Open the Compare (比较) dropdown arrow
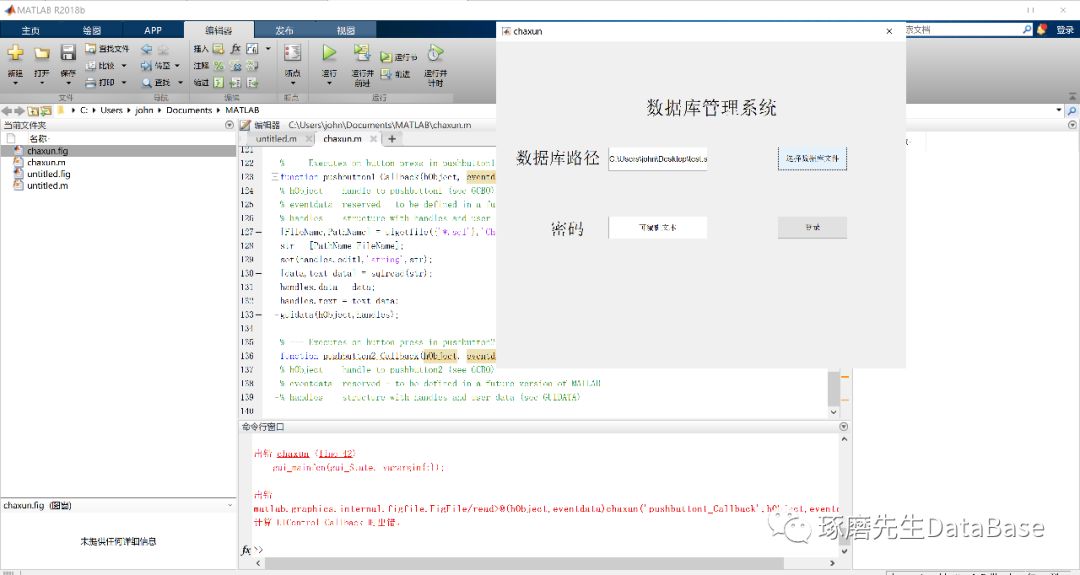This screenshot has height=575, width=1080. pos(124,66)
